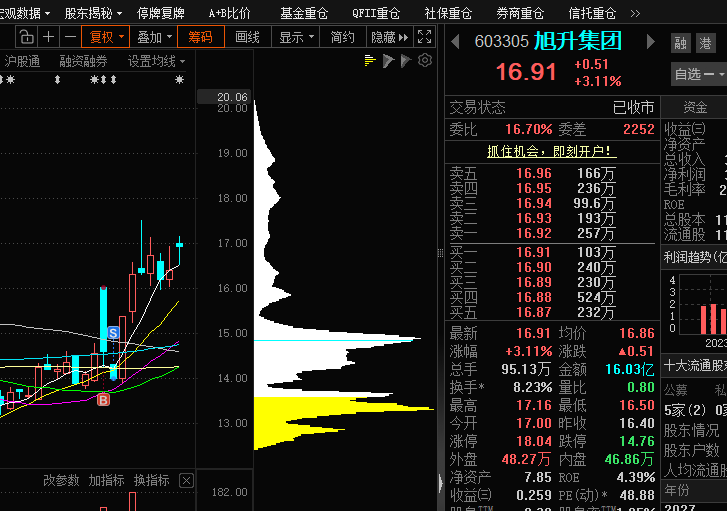The width and height of the screenshot is (727, 511).
Task: Click 换指标 to switch indicator
Action: pos(152,480)
